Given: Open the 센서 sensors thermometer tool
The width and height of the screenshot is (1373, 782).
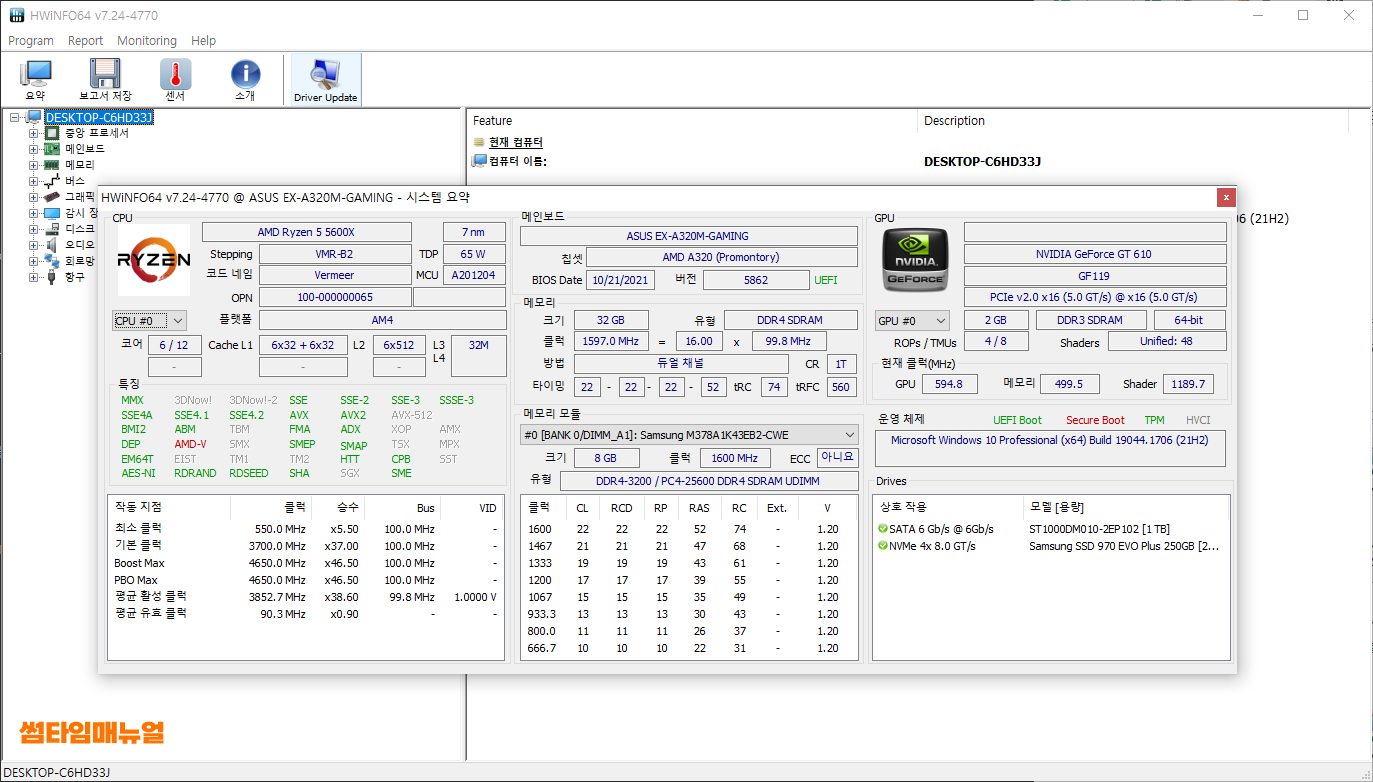Looking at the screenshot, I should (175, 79).
